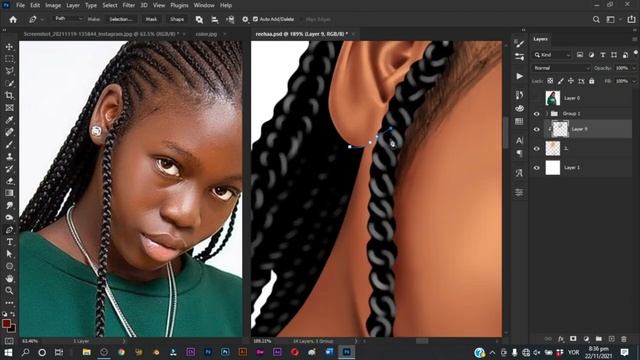Select the Eyedropper tool
Image resolution: width=640 pixels, height=360 pixels.
[9, 120]
